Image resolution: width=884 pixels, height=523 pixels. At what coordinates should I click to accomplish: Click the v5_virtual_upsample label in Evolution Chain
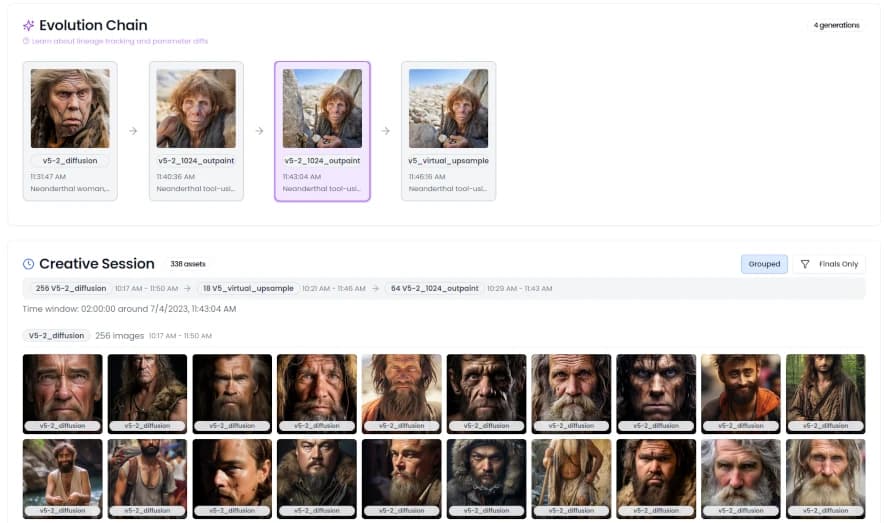(x=449, y=161)
